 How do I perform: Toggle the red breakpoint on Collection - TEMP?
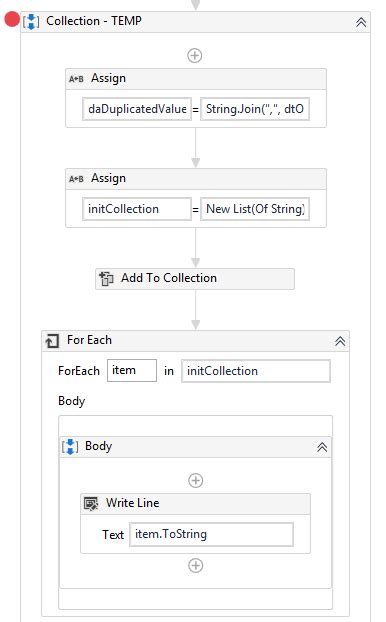pos(12,19)
